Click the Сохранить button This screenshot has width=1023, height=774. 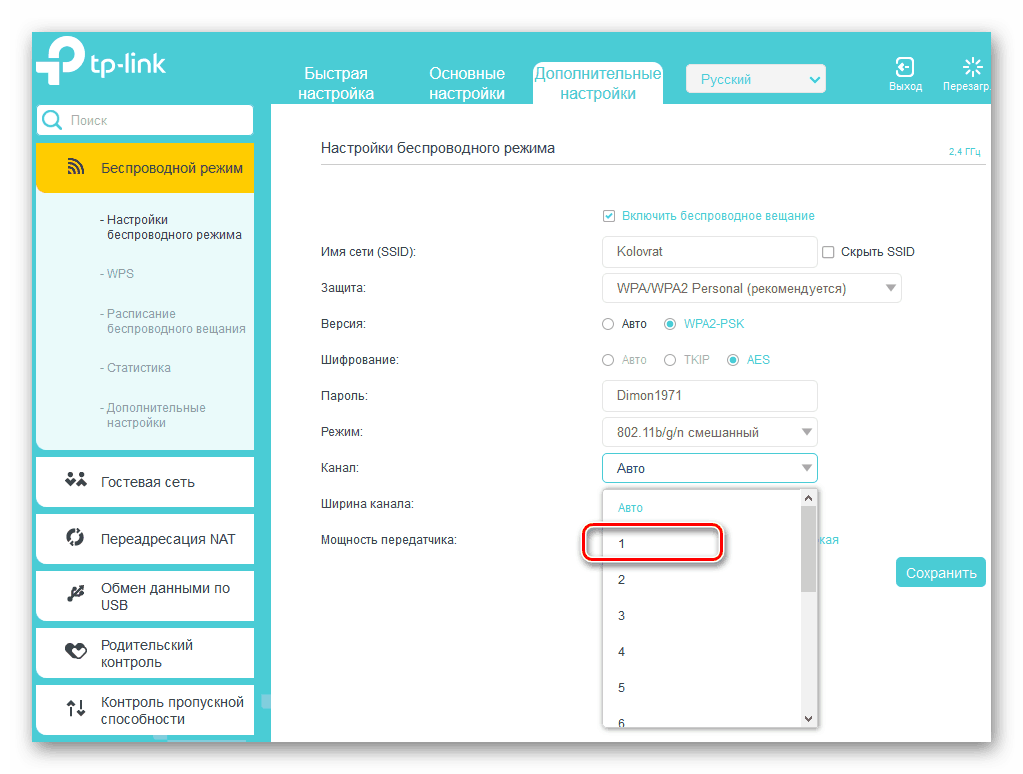[x=940, y=573]
